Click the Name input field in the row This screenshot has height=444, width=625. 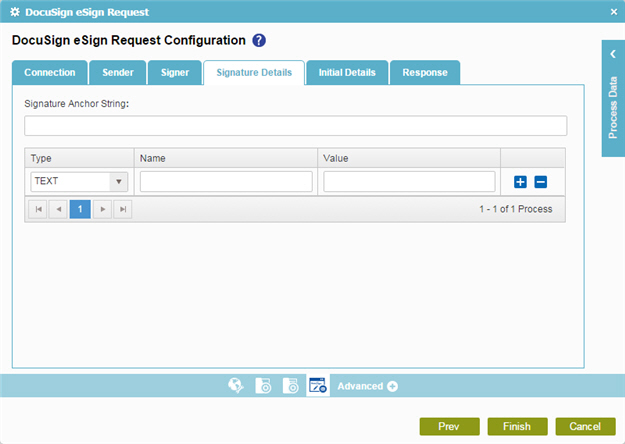coord(226,182)
